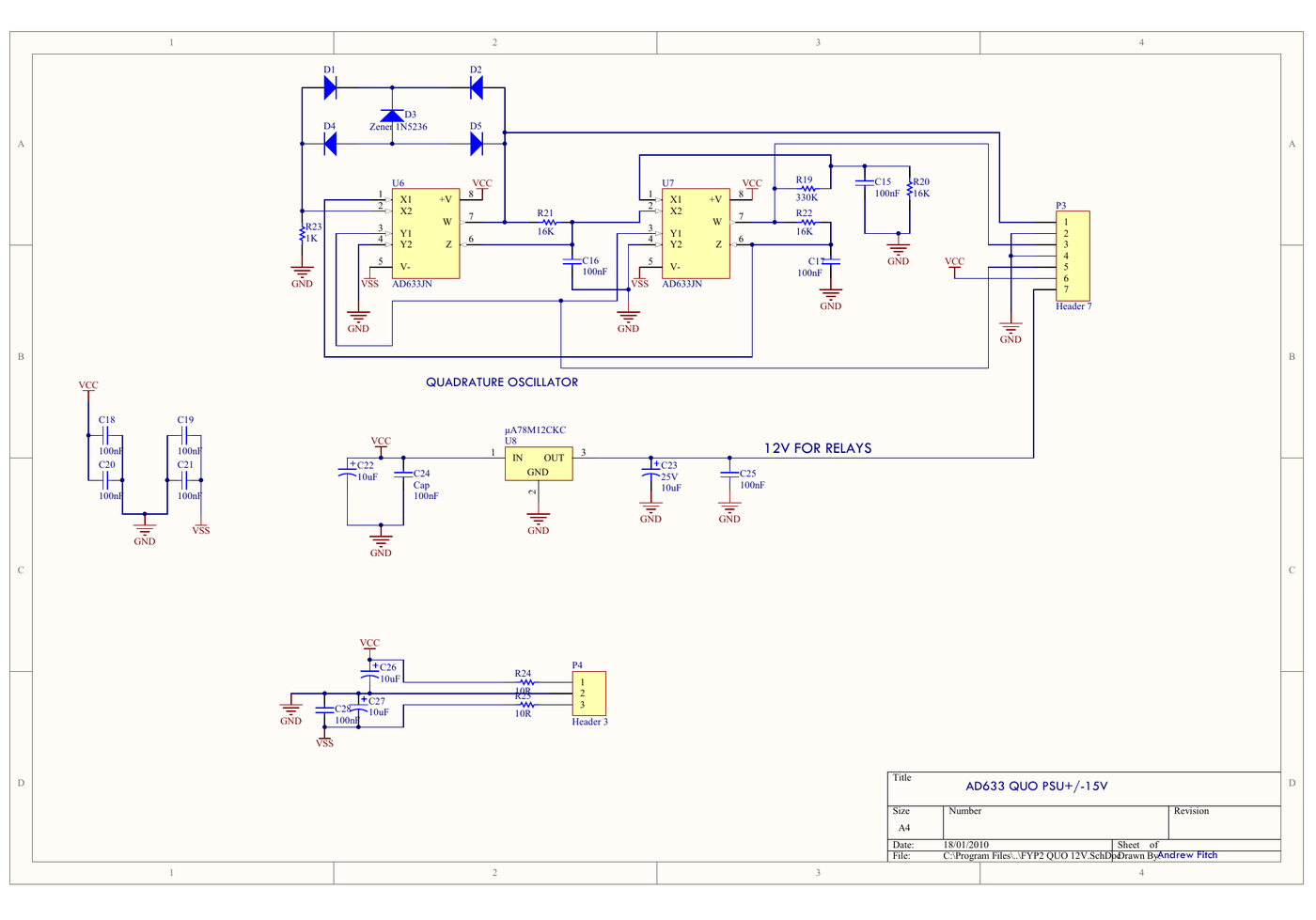Click the VCC power port above C18

[88, 388]
